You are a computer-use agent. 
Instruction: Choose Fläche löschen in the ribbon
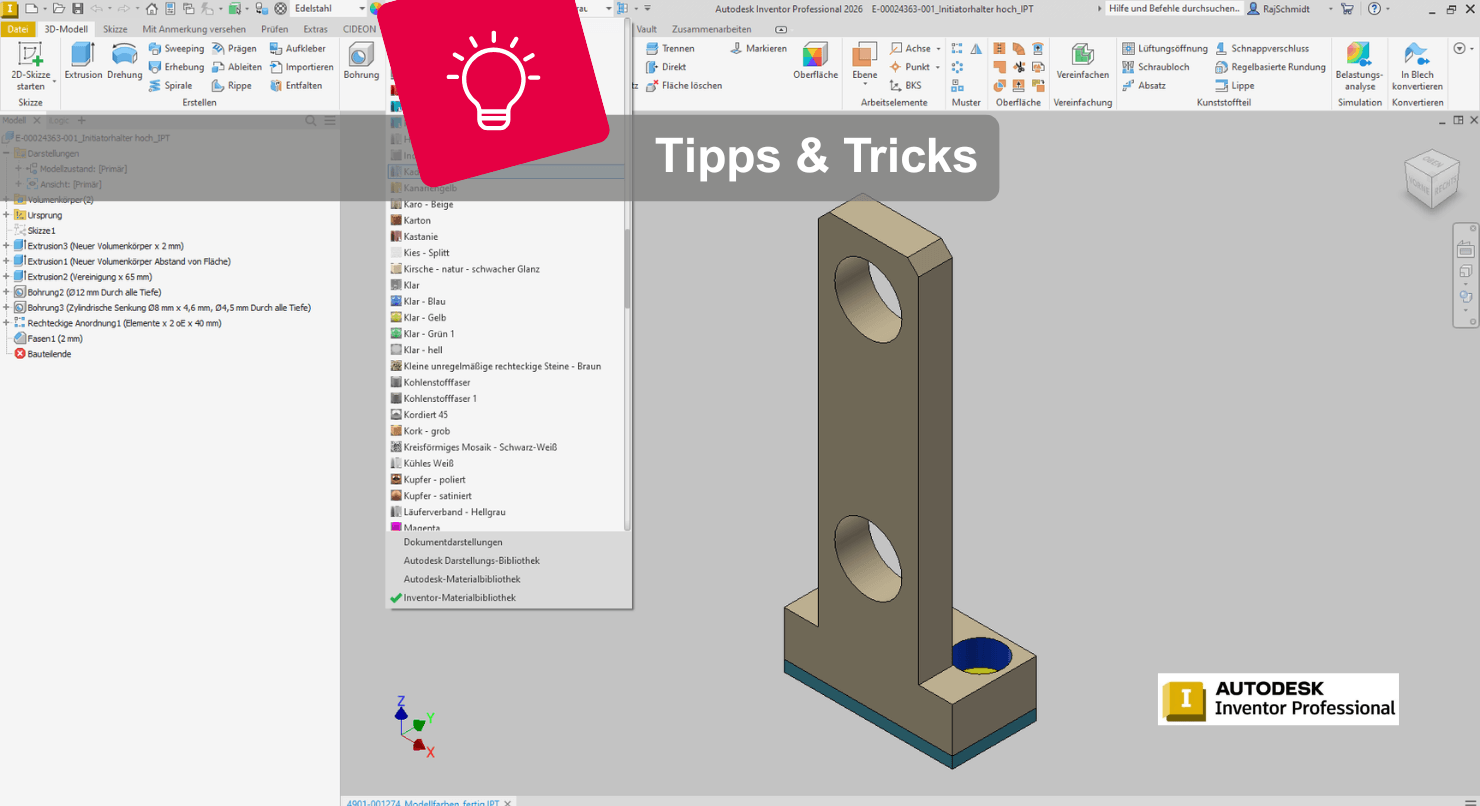[x=684, y=86]
